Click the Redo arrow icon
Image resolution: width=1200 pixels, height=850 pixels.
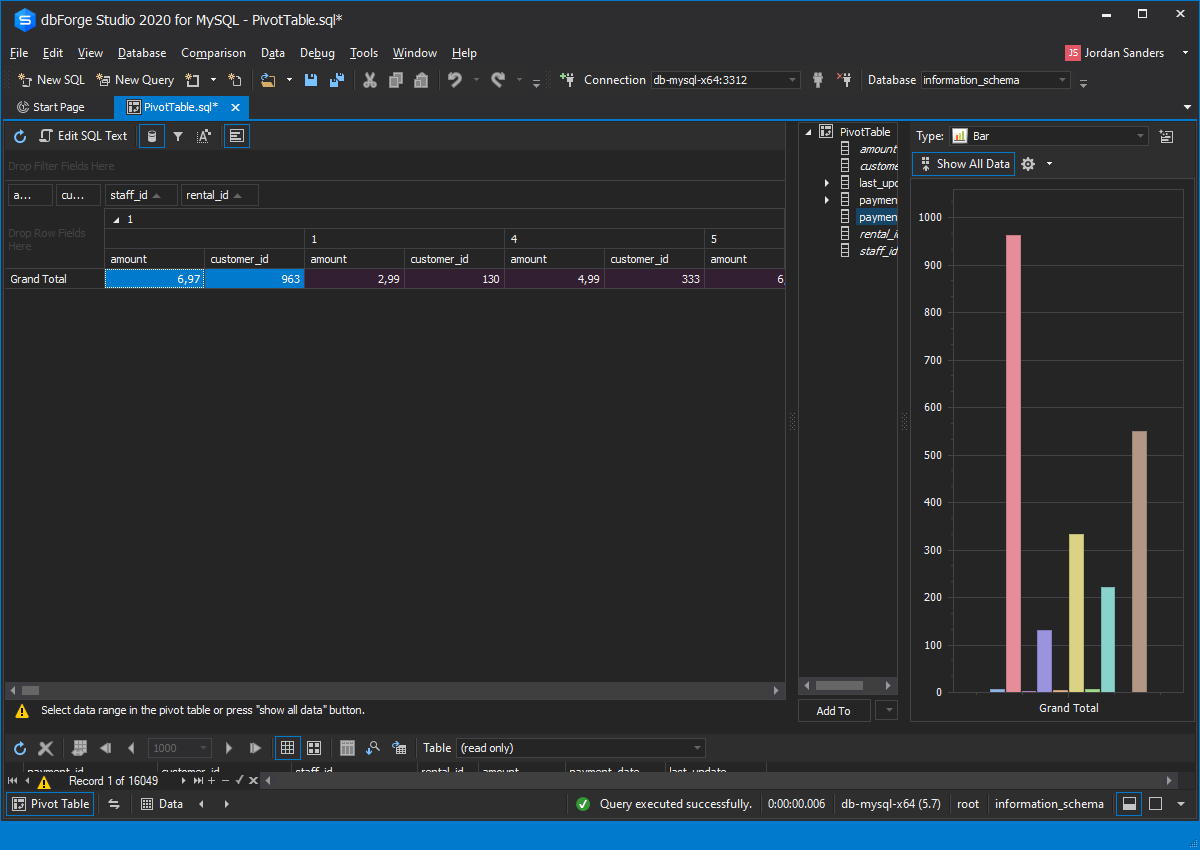[498, 80]
